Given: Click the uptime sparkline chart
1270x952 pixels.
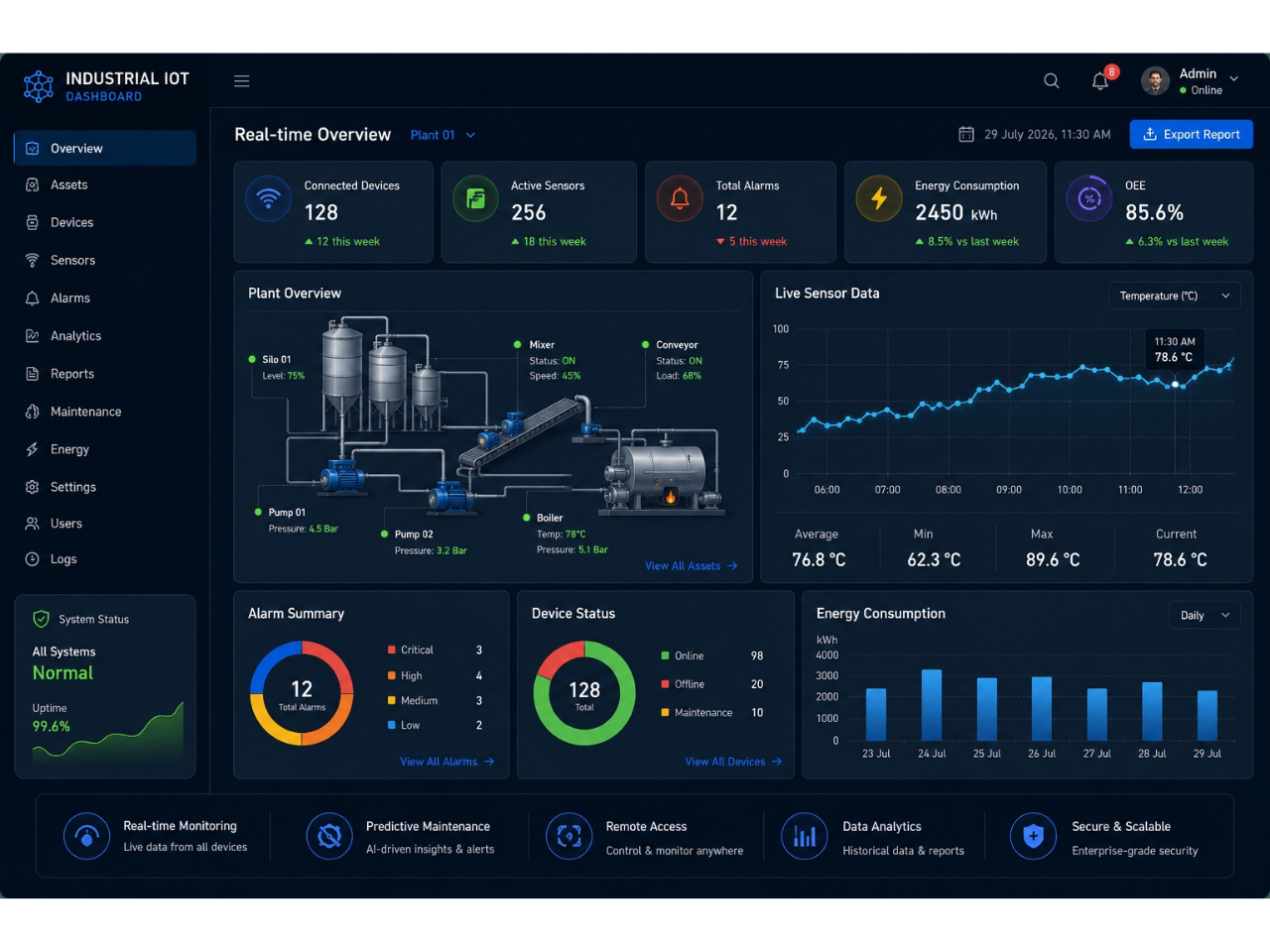Looking at the screenshot, I should (x=108, y=732).
